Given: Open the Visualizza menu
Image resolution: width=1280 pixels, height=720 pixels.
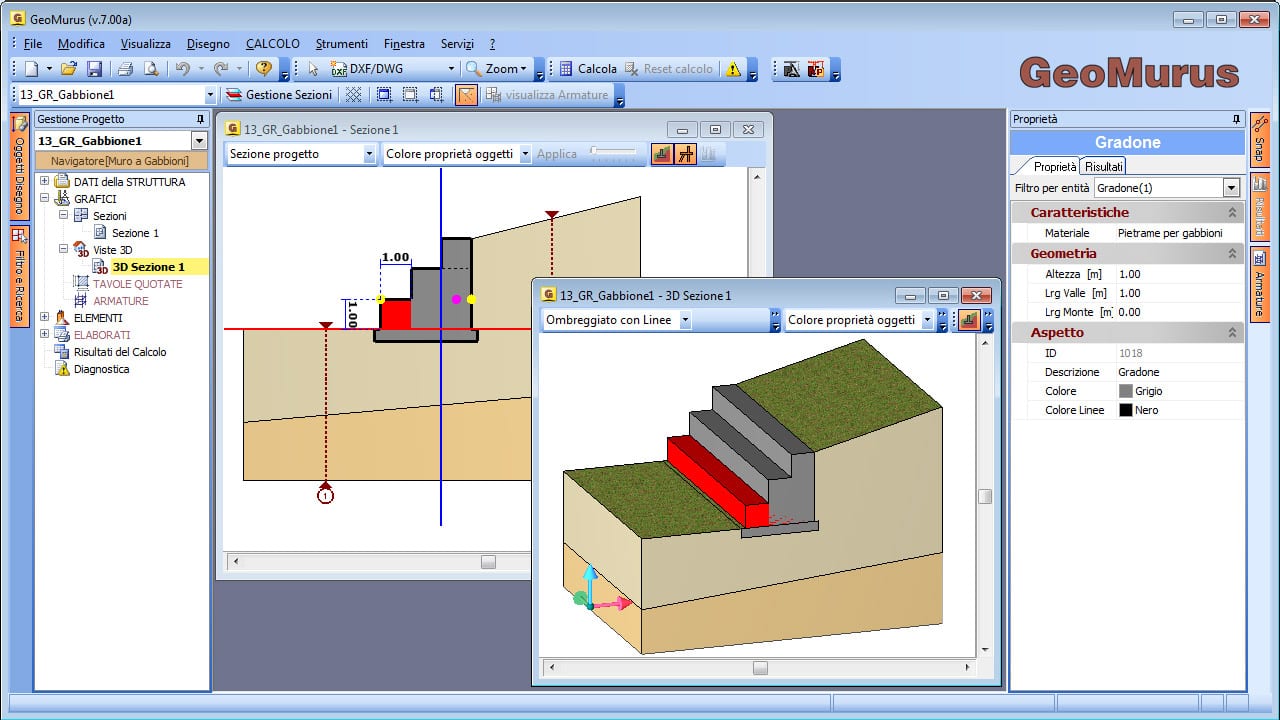Looking at the screenshot, I should [146, 44].
